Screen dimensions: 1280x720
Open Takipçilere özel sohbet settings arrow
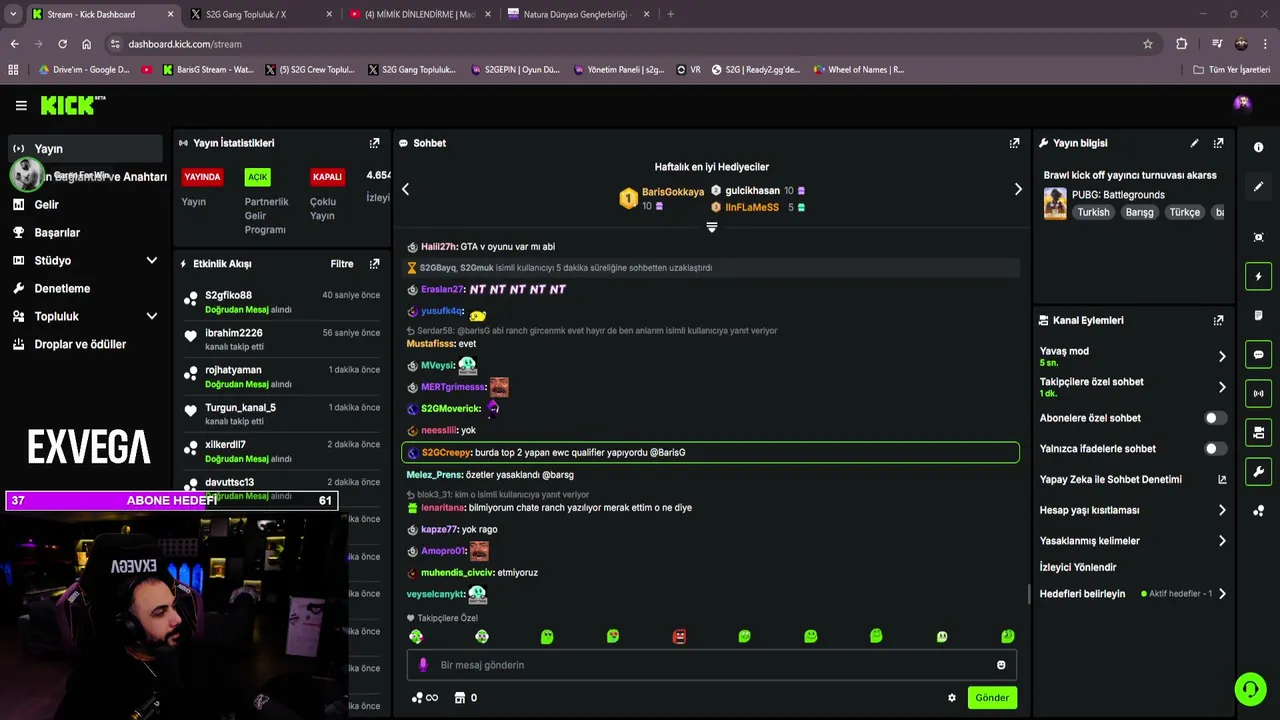click(x=1222, y=387)
